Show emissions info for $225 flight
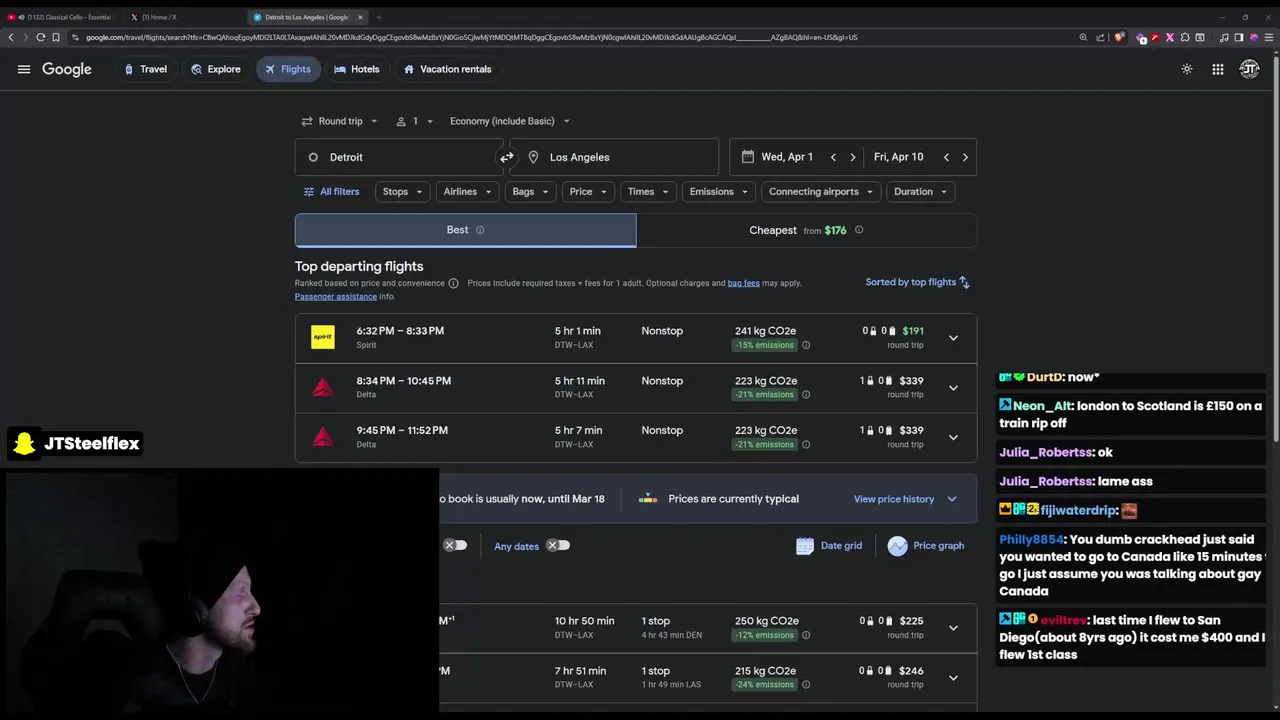The height and width of the screenshot is (720, 1280). [806, 635]
